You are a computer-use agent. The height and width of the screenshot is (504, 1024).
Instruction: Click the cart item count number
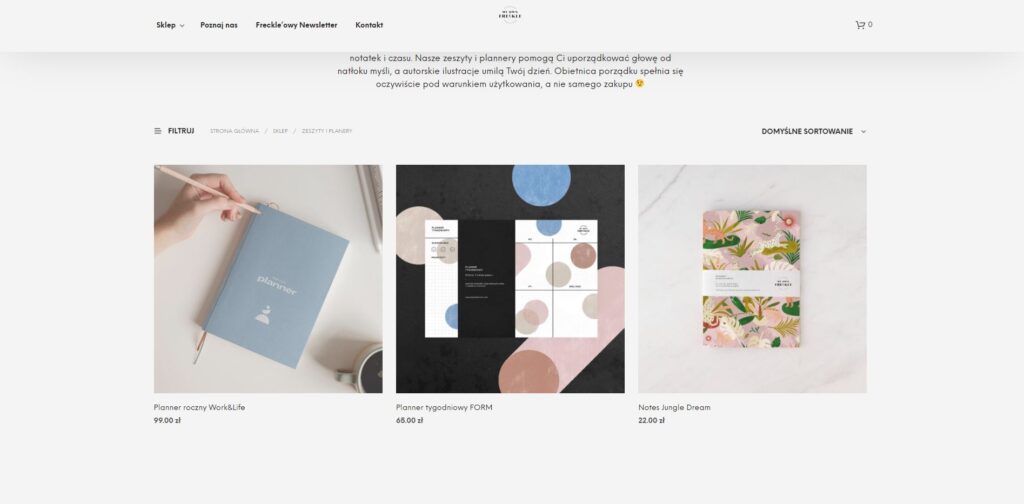point(870,25)
